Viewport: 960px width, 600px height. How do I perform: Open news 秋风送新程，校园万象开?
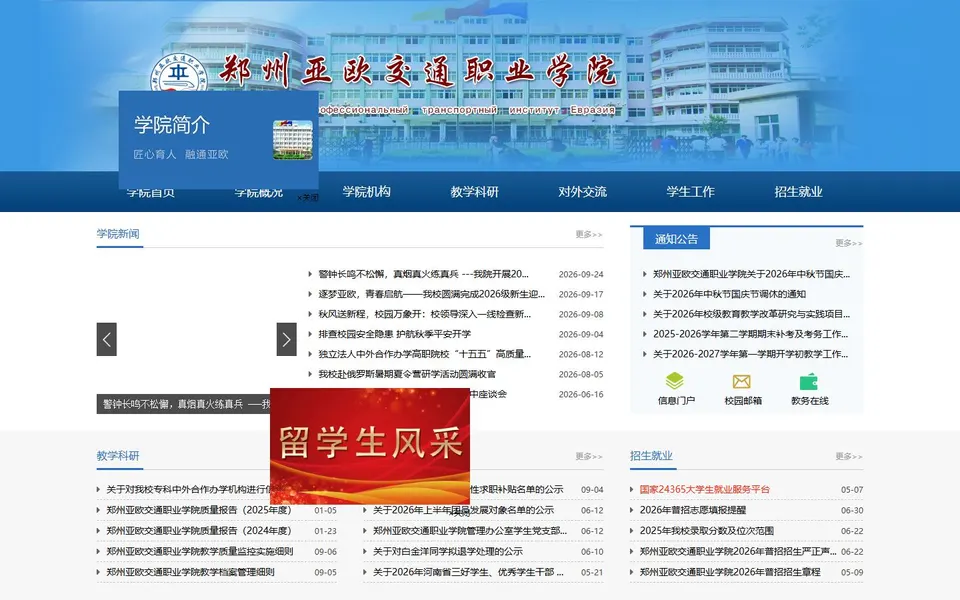pos(424,314)
